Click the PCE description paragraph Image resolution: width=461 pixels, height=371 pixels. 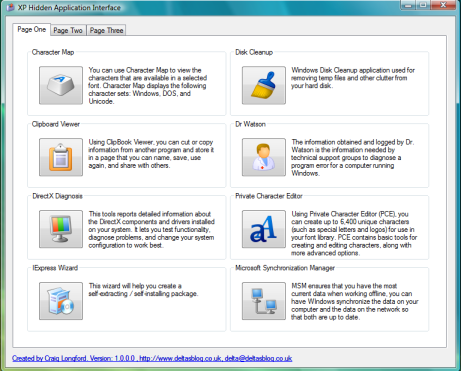[354, 233]
